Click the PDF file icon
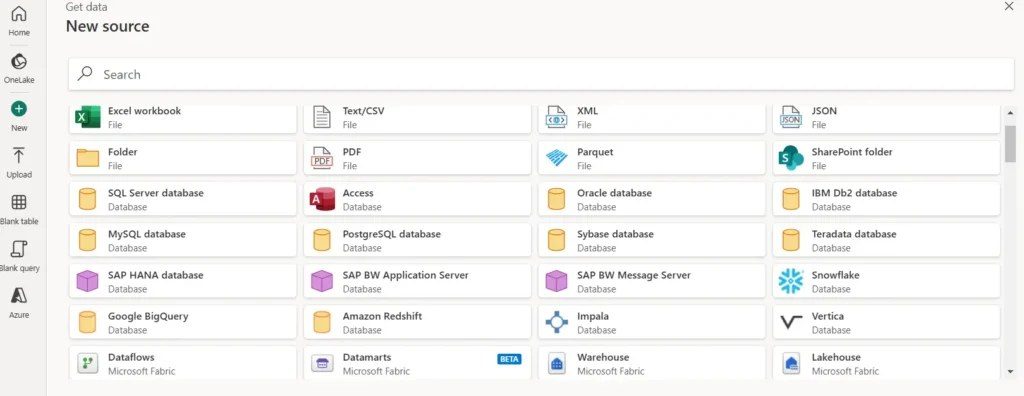The image size is (1024, 396). 322,158
